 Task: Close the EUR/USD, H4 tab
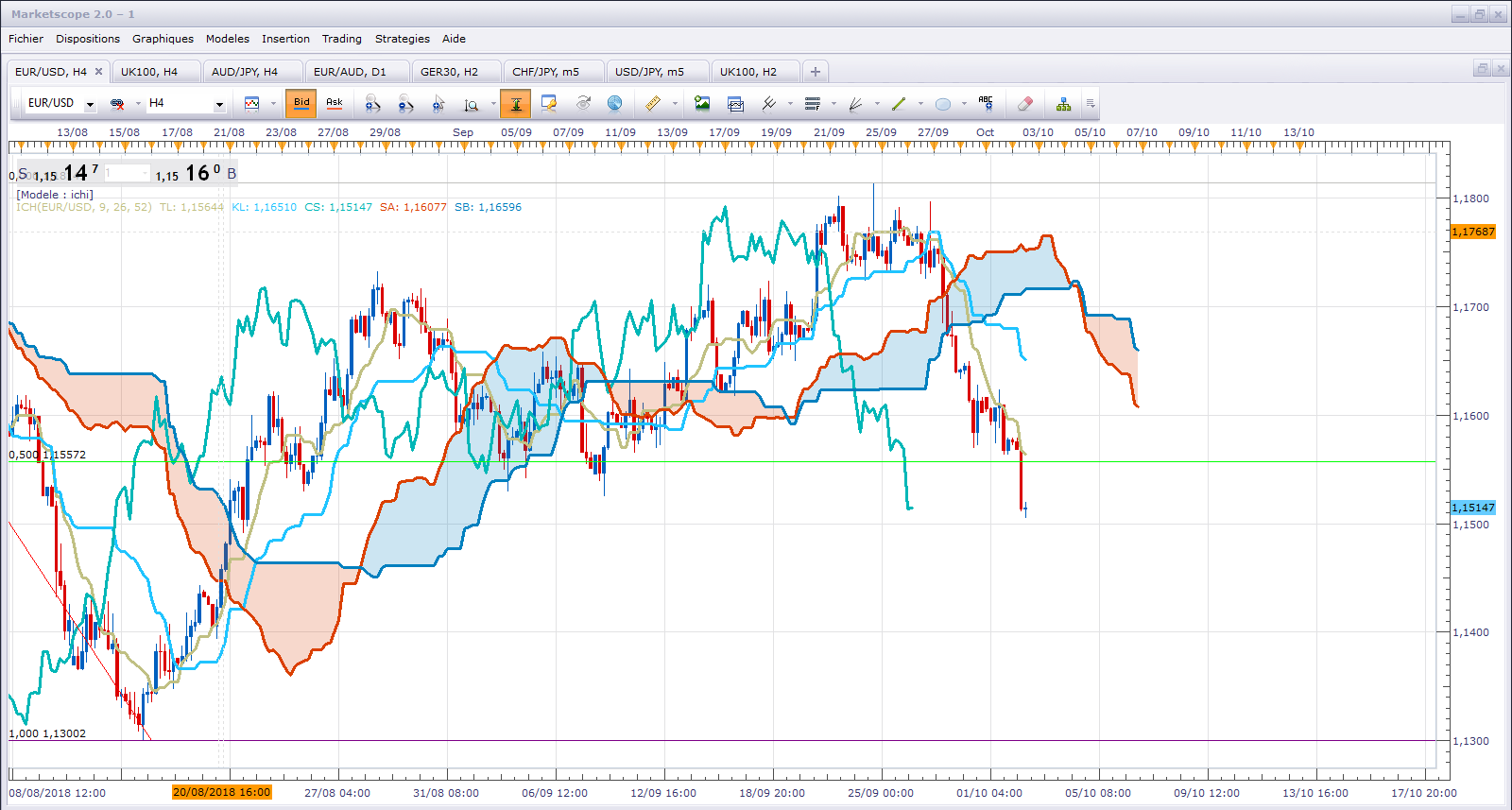click(x=98, y=72)
